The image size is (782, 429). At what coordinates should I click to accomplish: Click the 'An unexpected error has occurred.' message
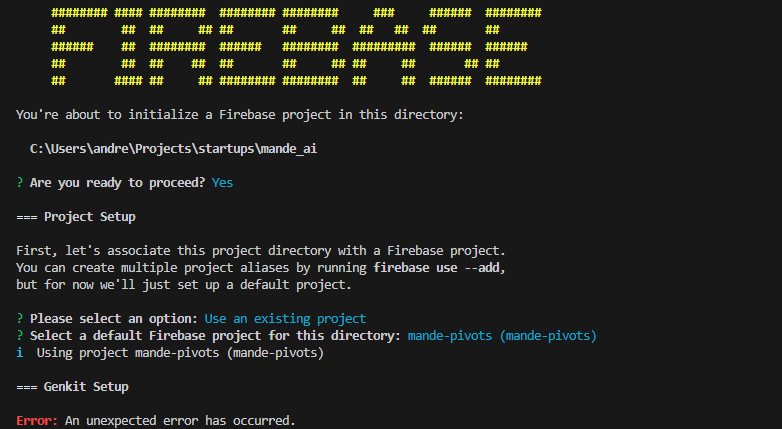[180, 421]
